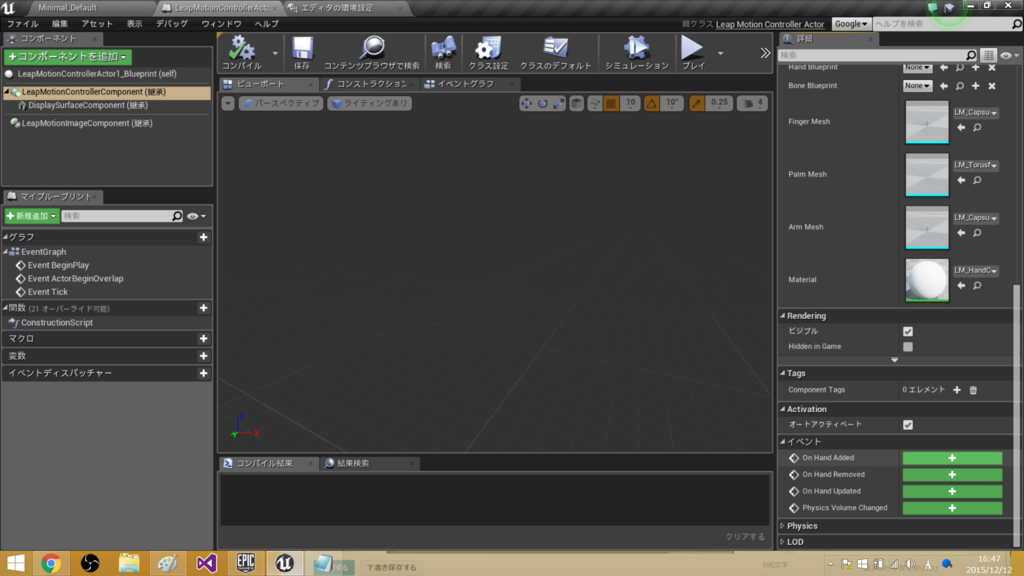Add On Hand Added event

pos(952,458)
